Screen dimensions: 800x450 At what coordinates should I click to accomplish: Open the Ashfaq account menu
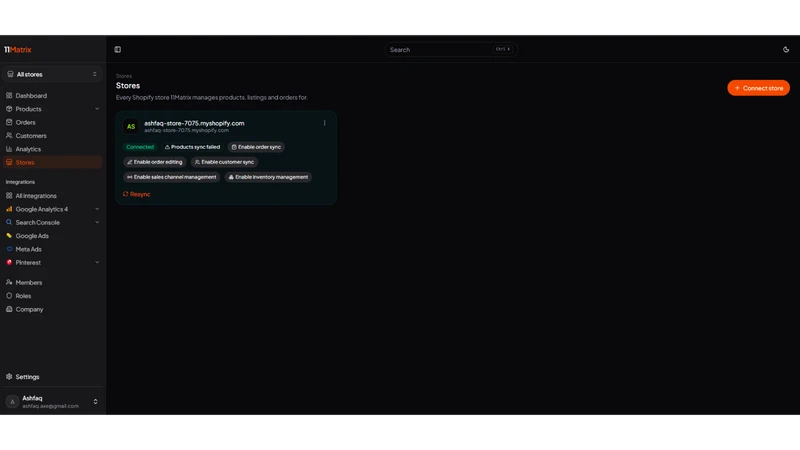[x=52, y=402]
